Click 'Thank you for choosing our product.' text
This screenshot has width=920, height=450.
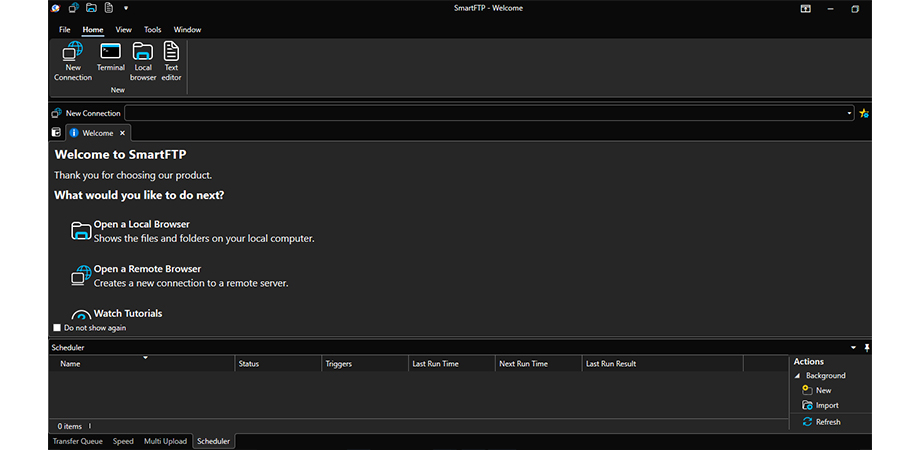point(133,175)
